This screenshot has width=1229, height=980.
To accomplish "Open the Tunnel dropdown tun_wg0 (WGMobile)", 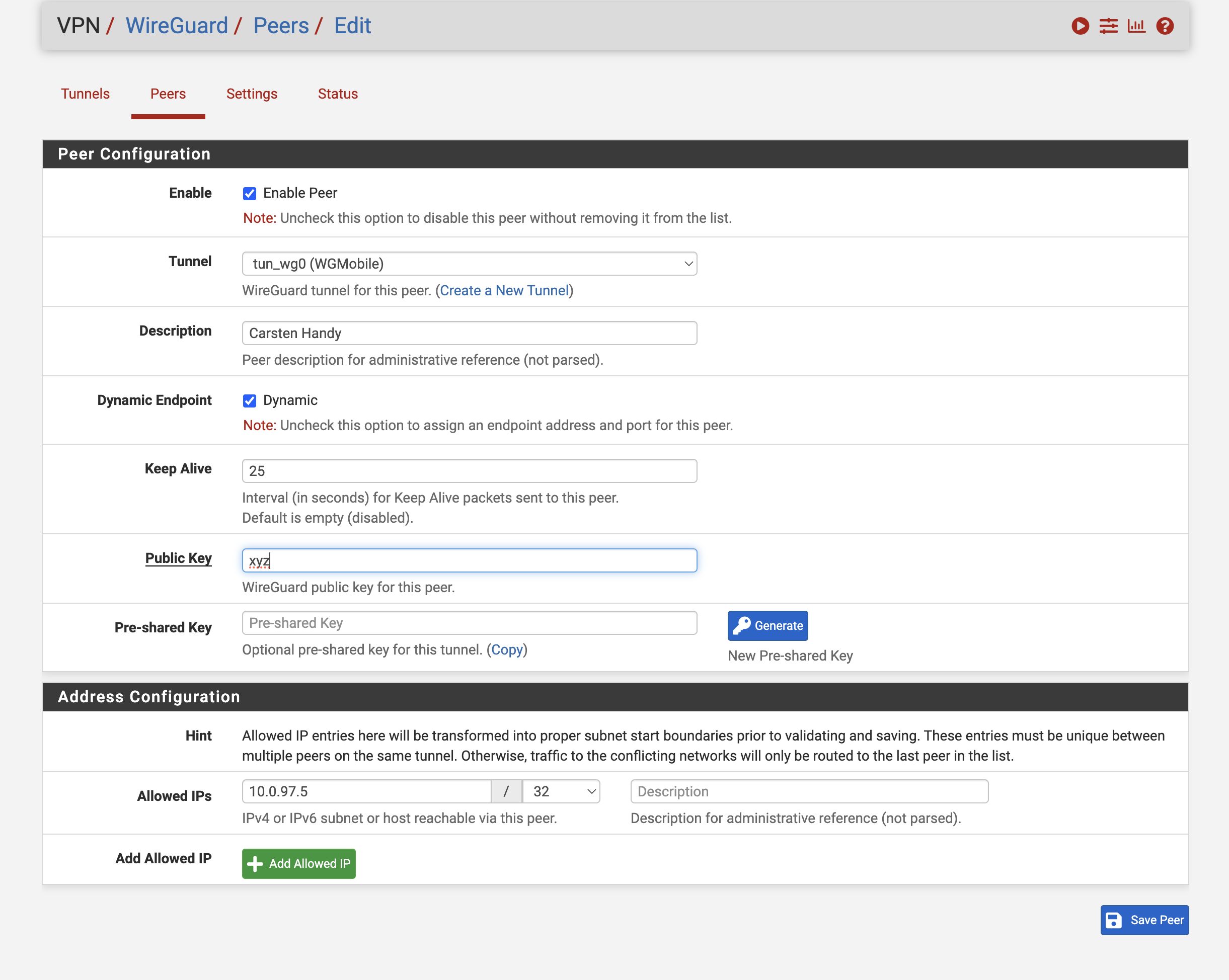I will [x=469, y=264].
